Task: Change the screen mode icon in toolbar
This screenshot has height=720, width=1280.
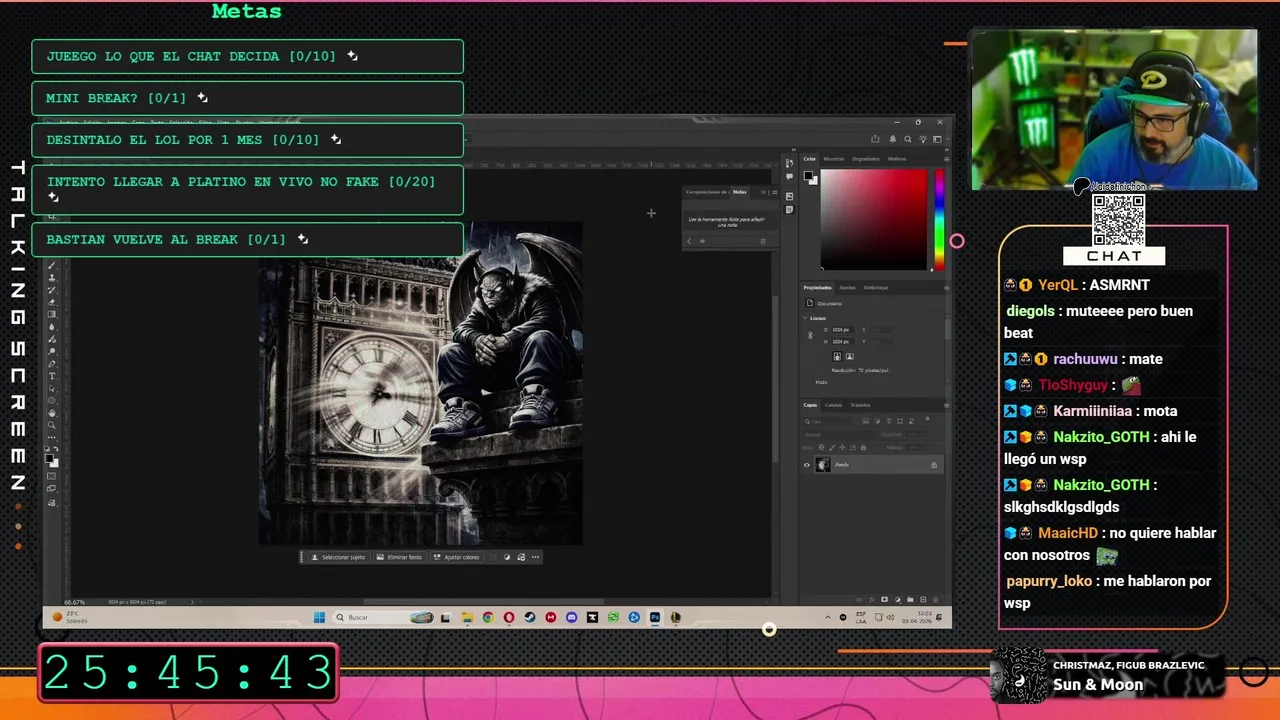Action: pyautogui.click(x=52, y=488)
